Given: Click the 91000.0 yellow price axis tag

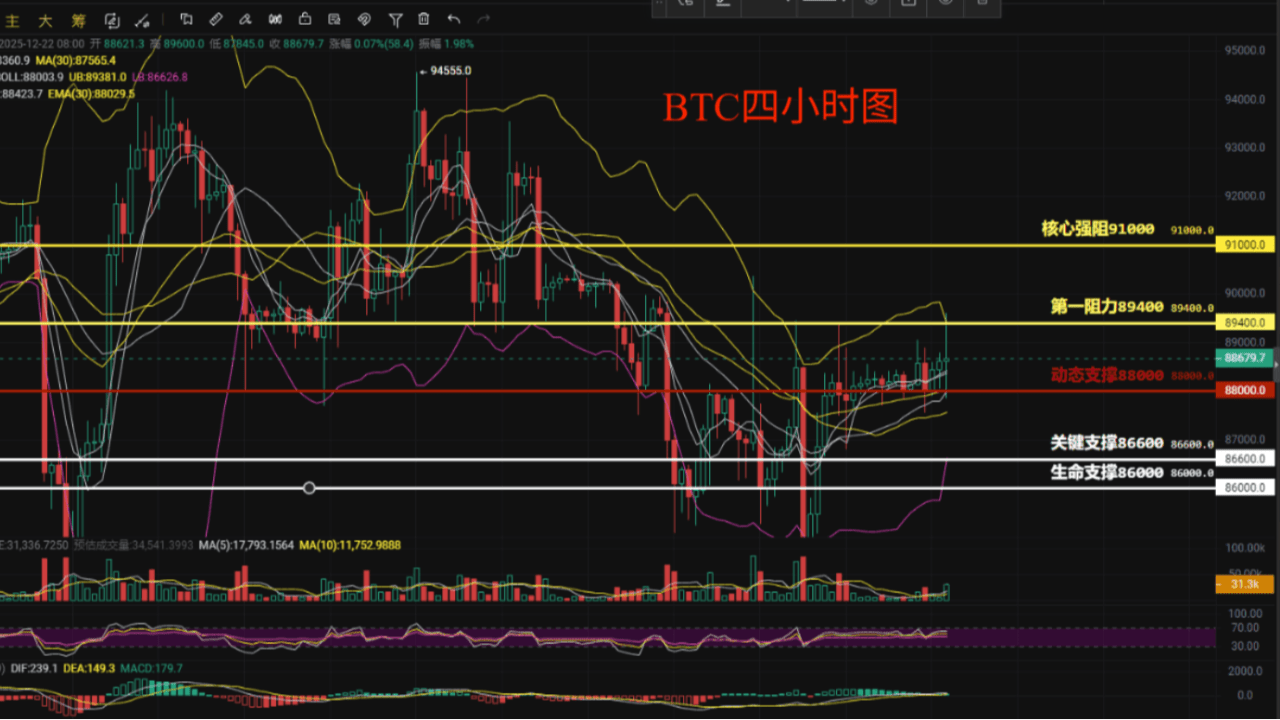Looking at the screenshot, I should pyautogui.click(x=1245, y=245).
